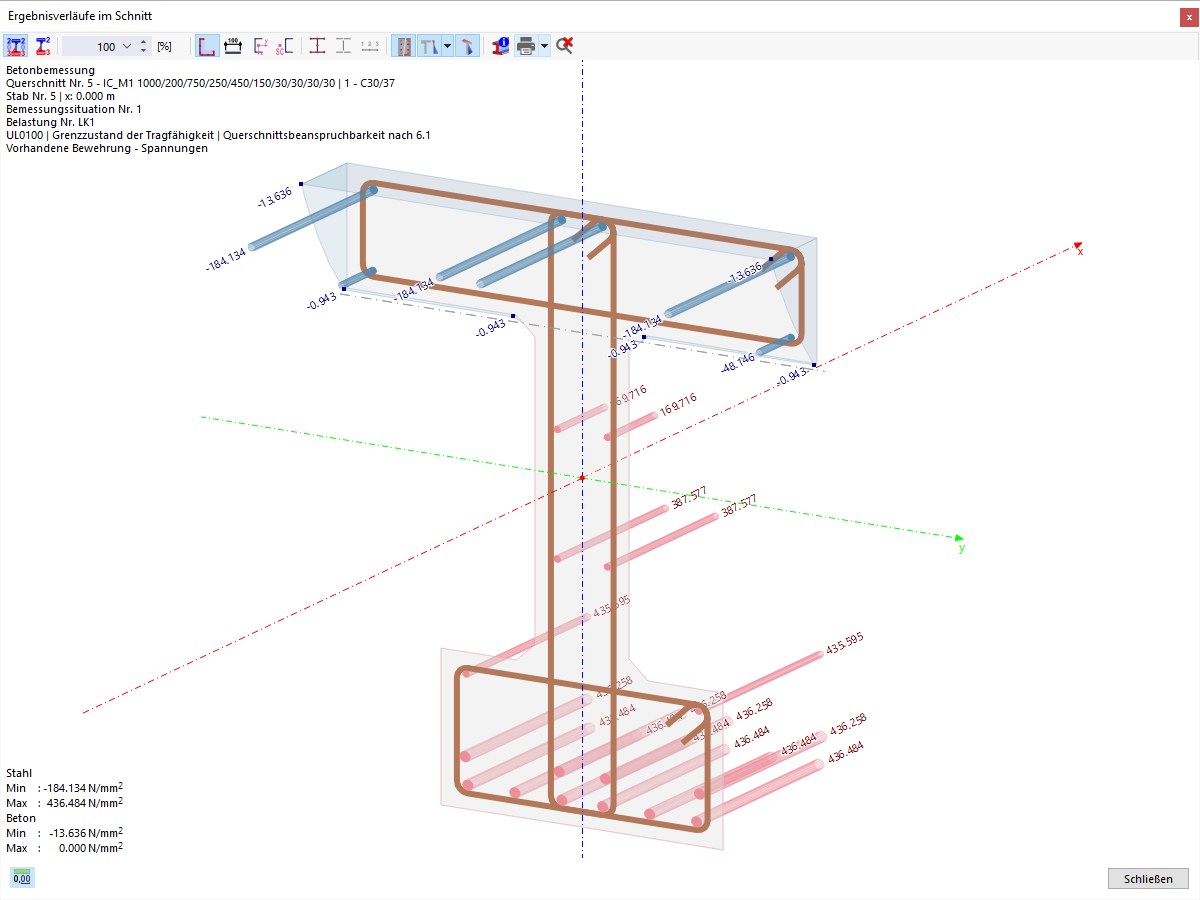Screen dimensions: 1200x900
Task: Click concrete Min value -13.636 N/mm² text
Action: coord(85,833)
